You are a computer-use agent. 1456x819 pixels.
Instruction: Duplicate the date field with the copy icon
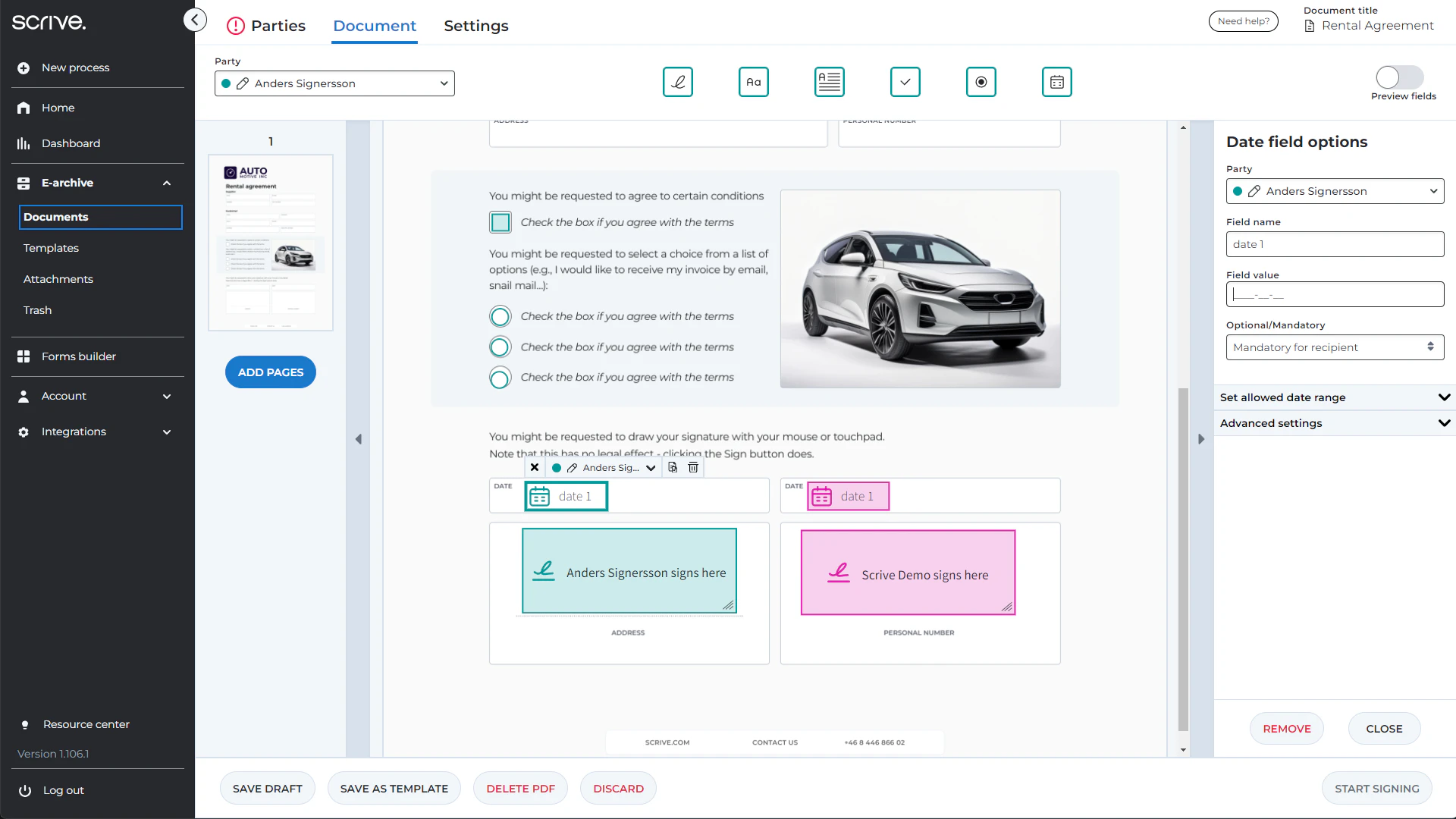point(672,467)
